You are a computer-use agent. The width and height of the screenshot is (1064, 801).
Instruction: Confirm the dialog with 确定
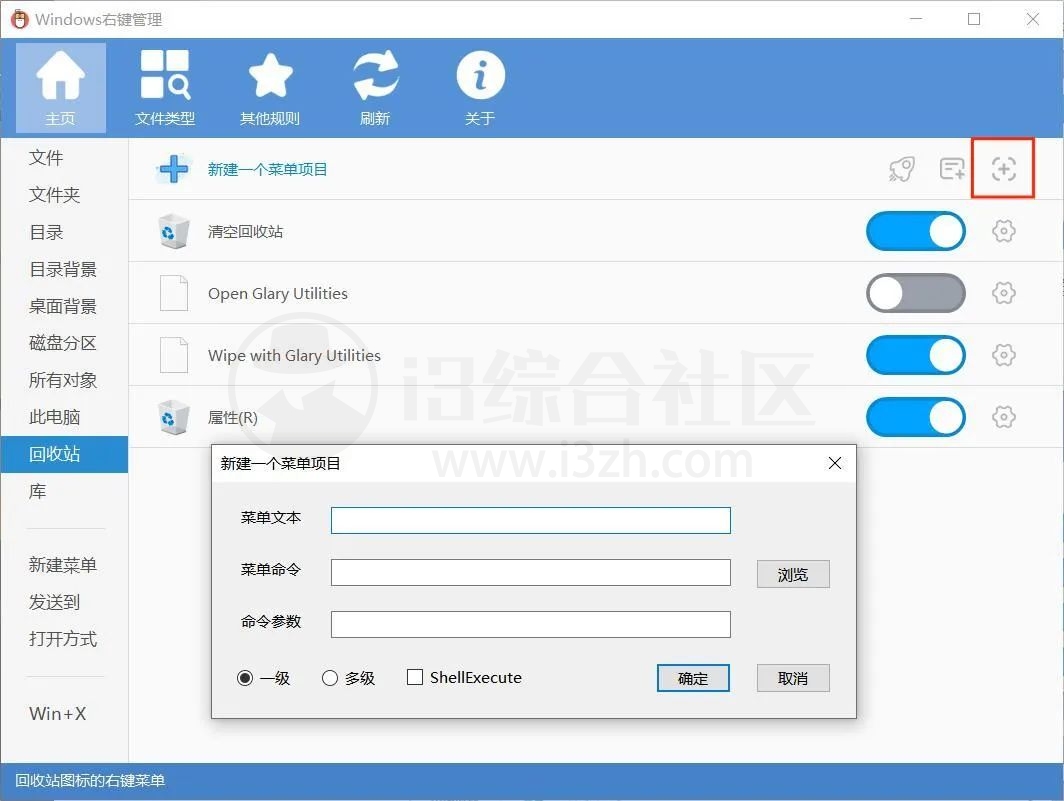click(693, 678)
